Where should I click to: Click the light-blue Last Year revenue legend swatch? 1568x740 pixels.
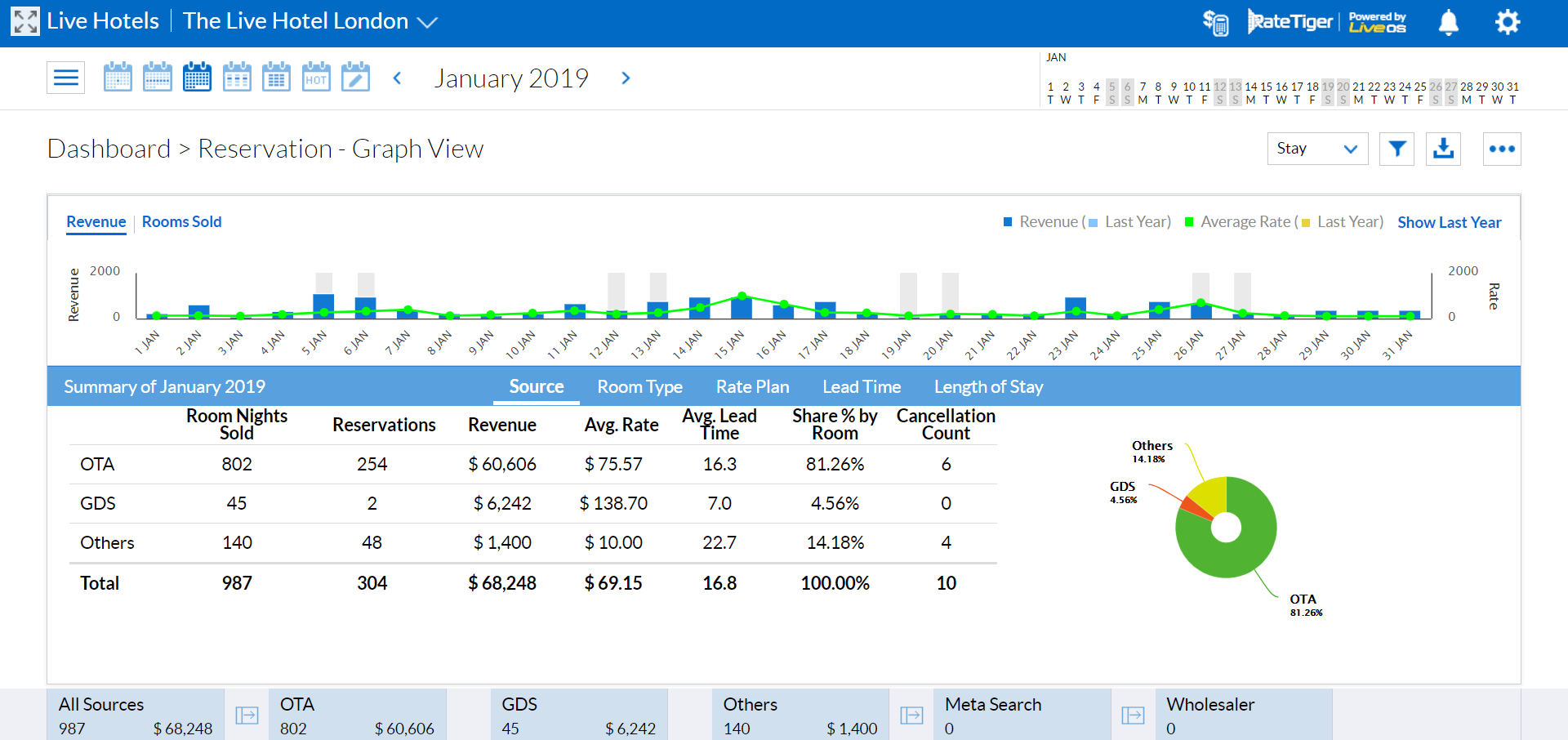(1094, 223)
